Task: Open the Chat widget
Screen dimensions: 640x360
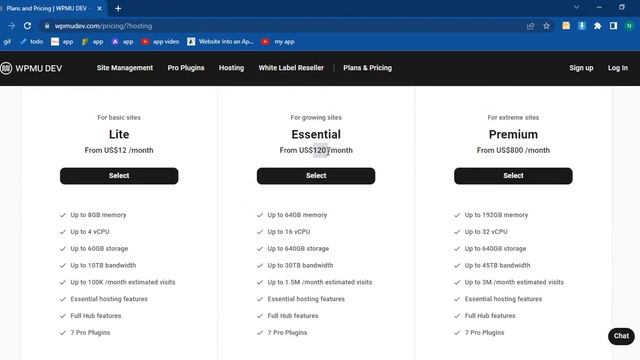Action: [x=621, y=336]
